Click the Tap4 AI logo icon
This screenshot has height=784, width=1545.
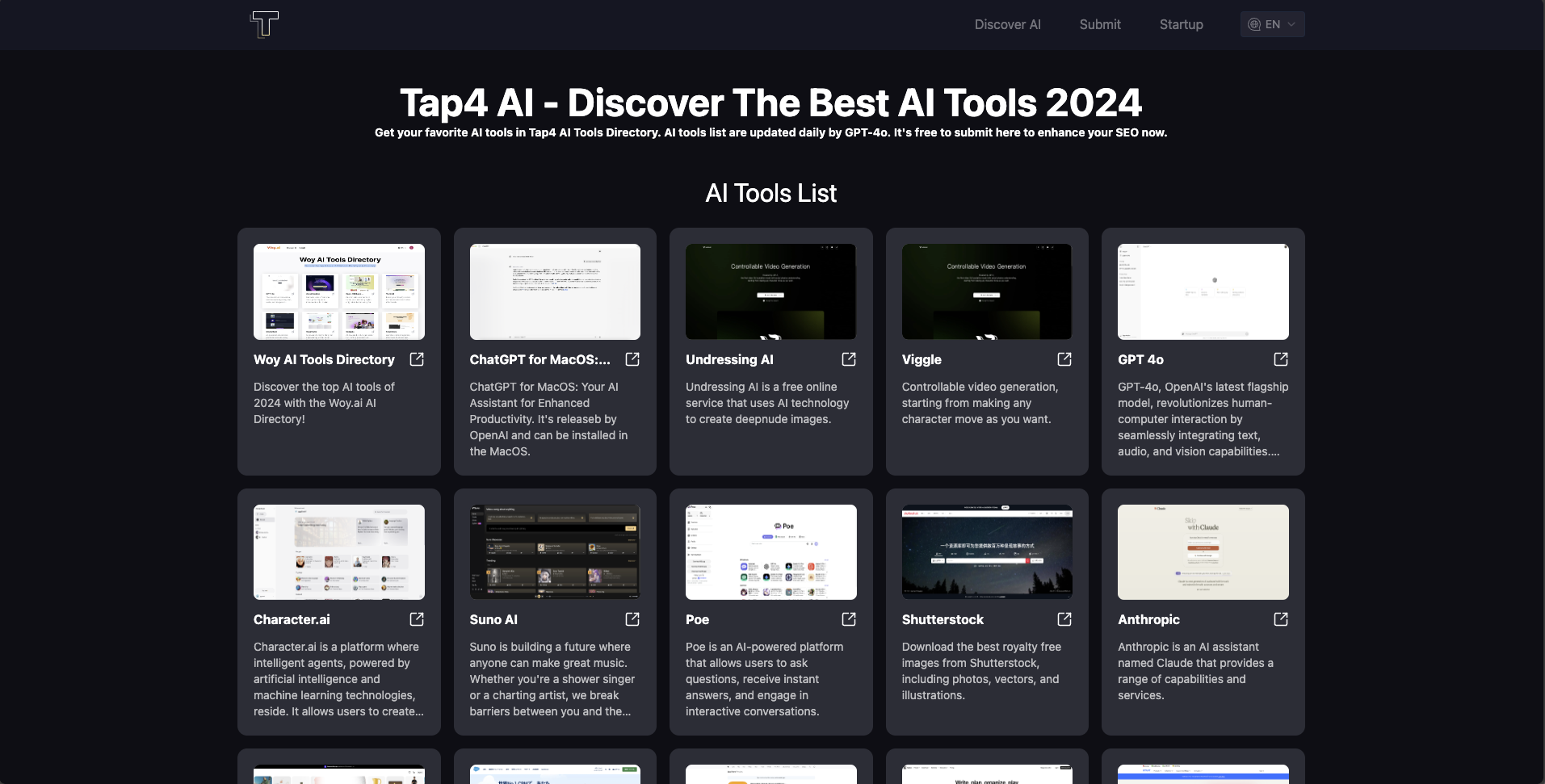pos(265,24)
